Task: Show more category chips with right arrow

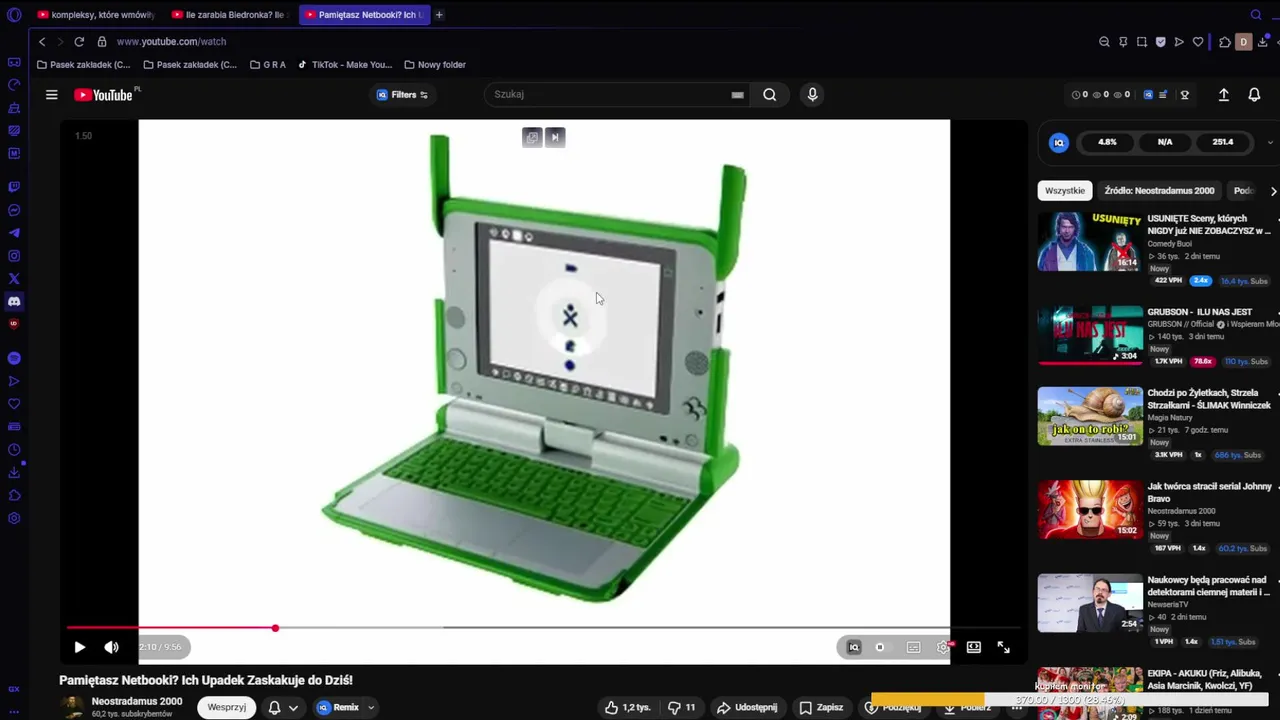Action: click(x=1273, y=191)
